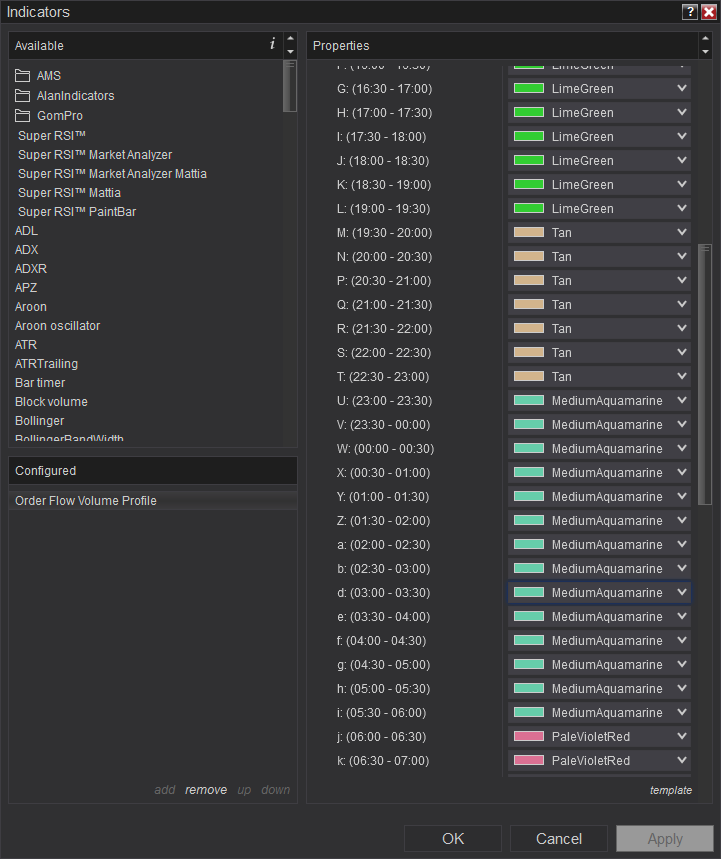Select Super RSI™ PaintBar indicator
Image resolution: width=721 pixels, height=859 pixels.
click(77, 212)
